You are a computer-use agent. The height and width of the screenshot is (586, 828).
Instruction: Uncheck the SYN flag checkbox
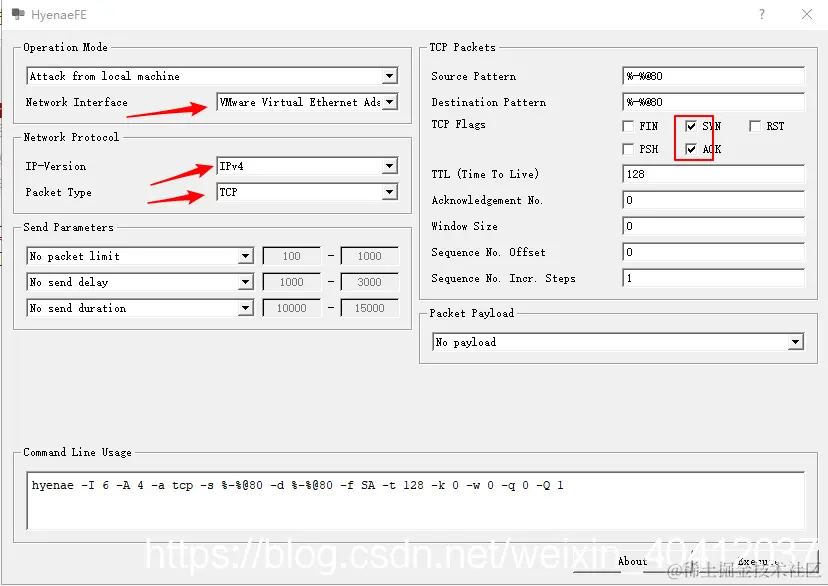click(x=691, y=126)
